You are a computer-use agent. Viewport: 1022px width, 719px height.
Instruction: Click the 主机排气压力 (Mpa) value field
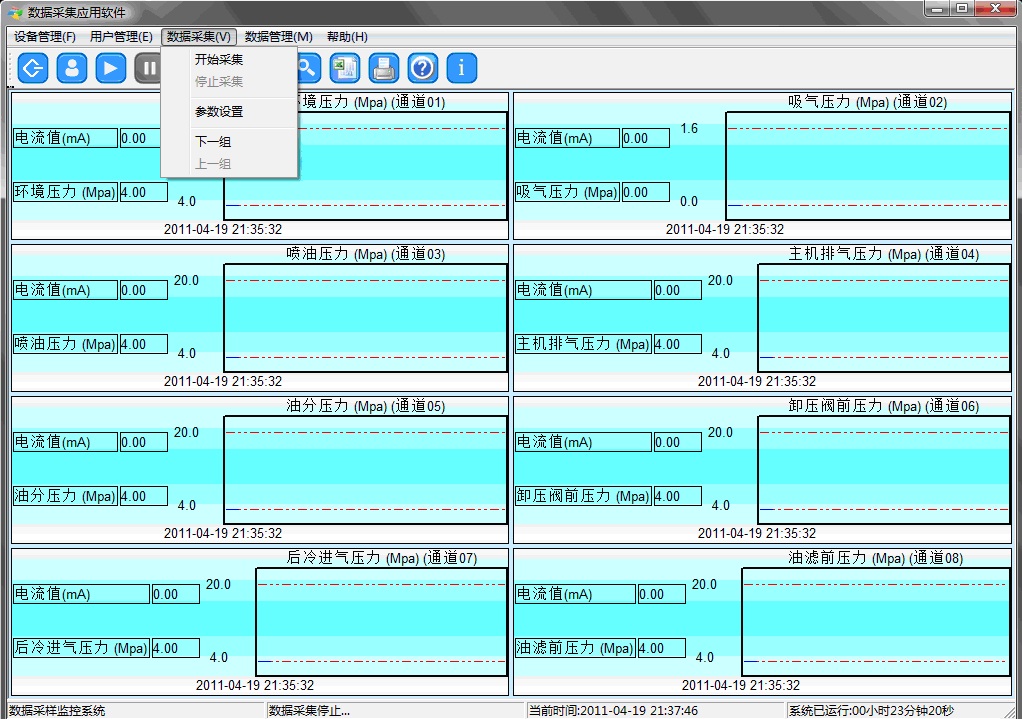click(x=678, y=344)
